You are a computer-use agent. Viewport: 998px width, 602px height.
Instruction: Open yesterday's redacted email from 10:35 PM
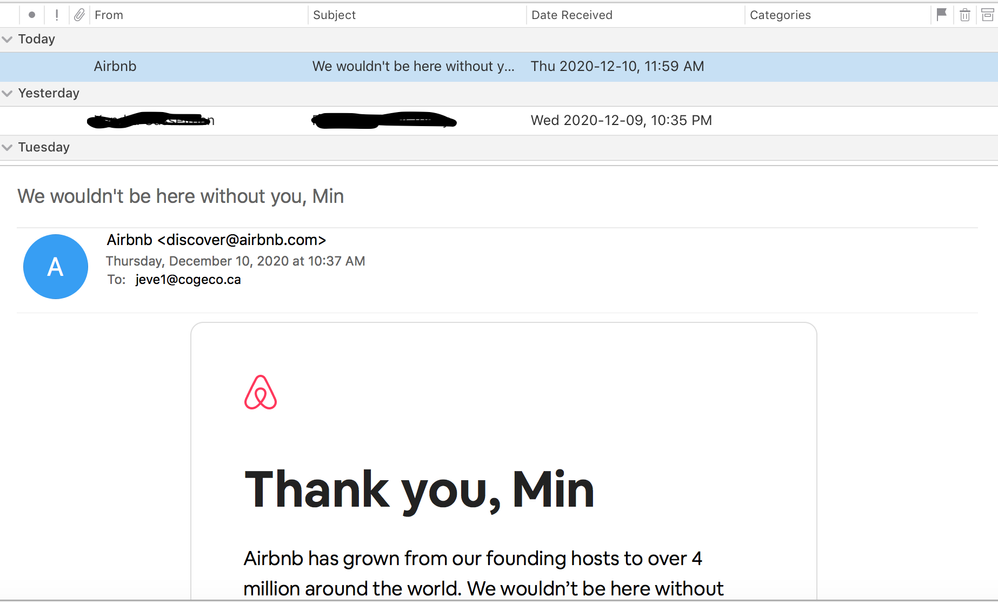[400, 120]
